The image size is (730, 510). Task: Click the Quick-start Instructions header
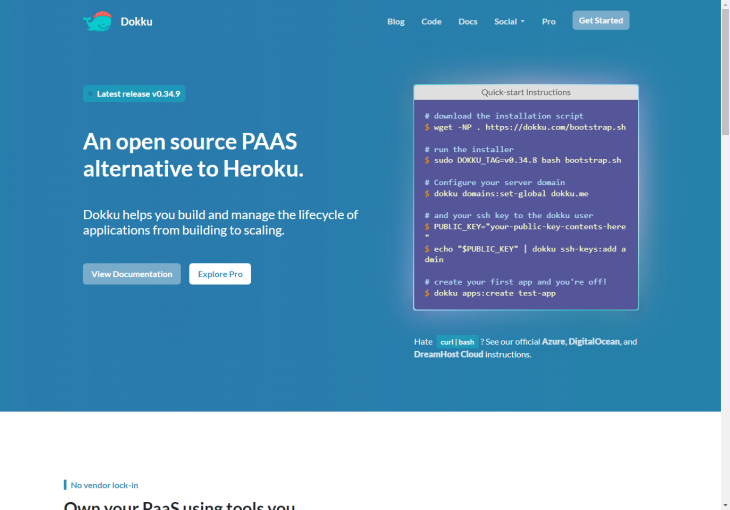525,92
